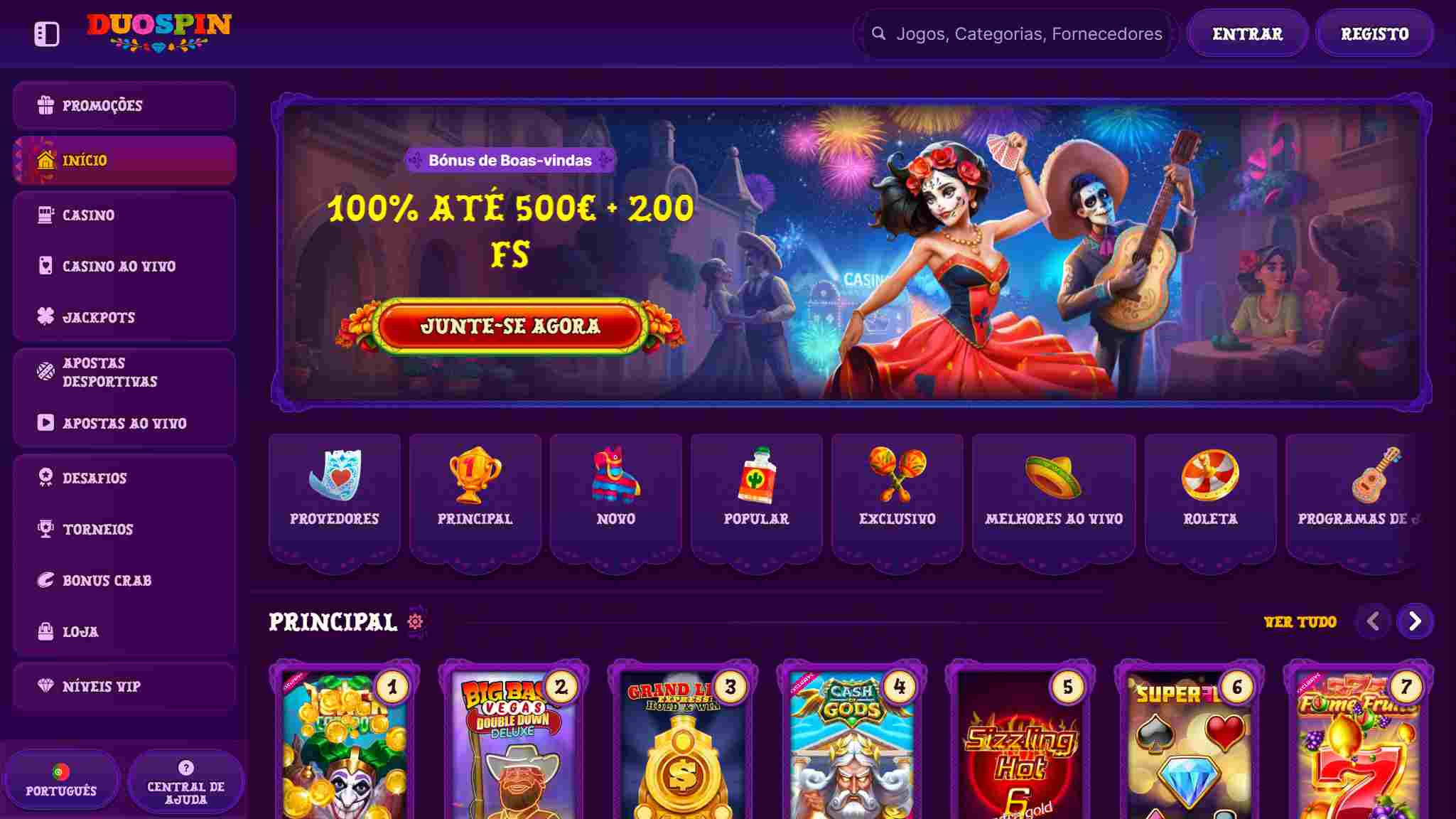The height and width of the screenshot is (819, 1456).
Task: Open the Ver Tudo link
Action: click(1300, 622)
